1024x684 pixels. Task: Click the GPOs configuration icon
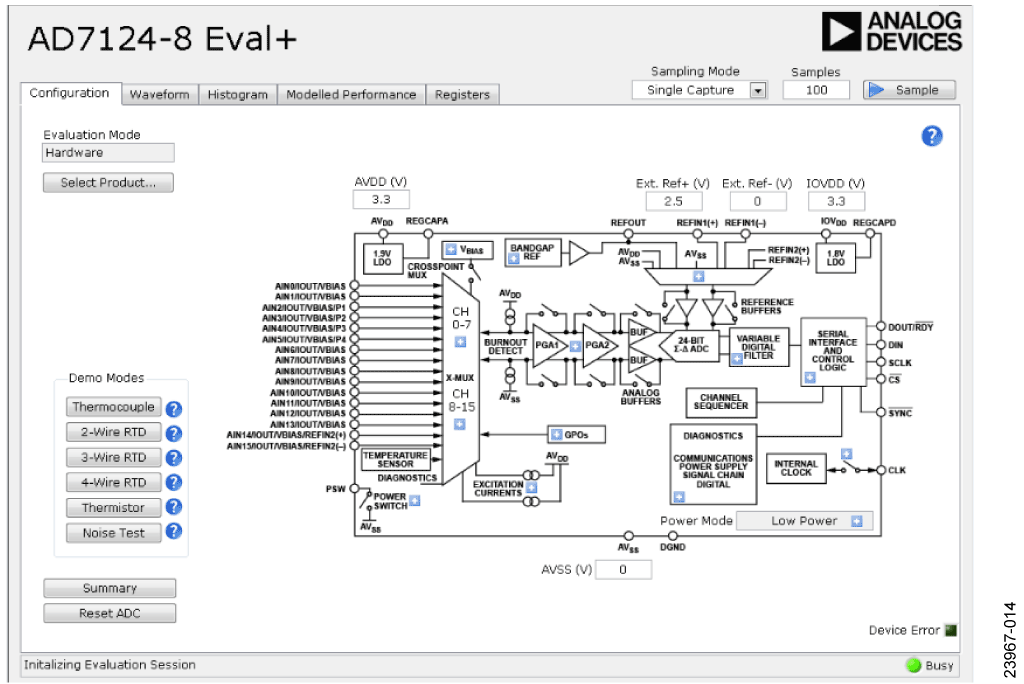tap(556, 435)
